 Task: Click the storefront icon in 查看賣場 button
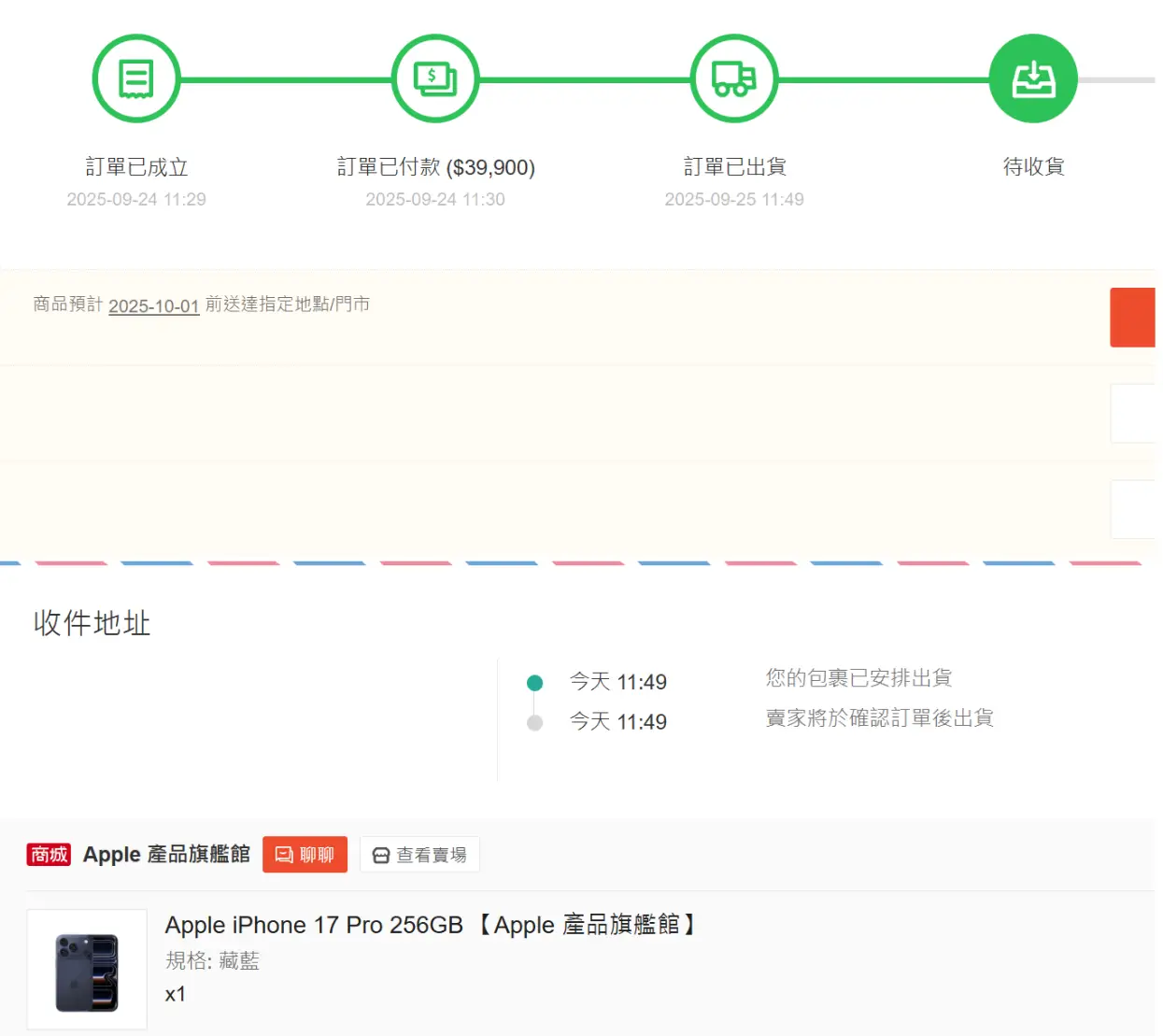click(x=381, y=856)
